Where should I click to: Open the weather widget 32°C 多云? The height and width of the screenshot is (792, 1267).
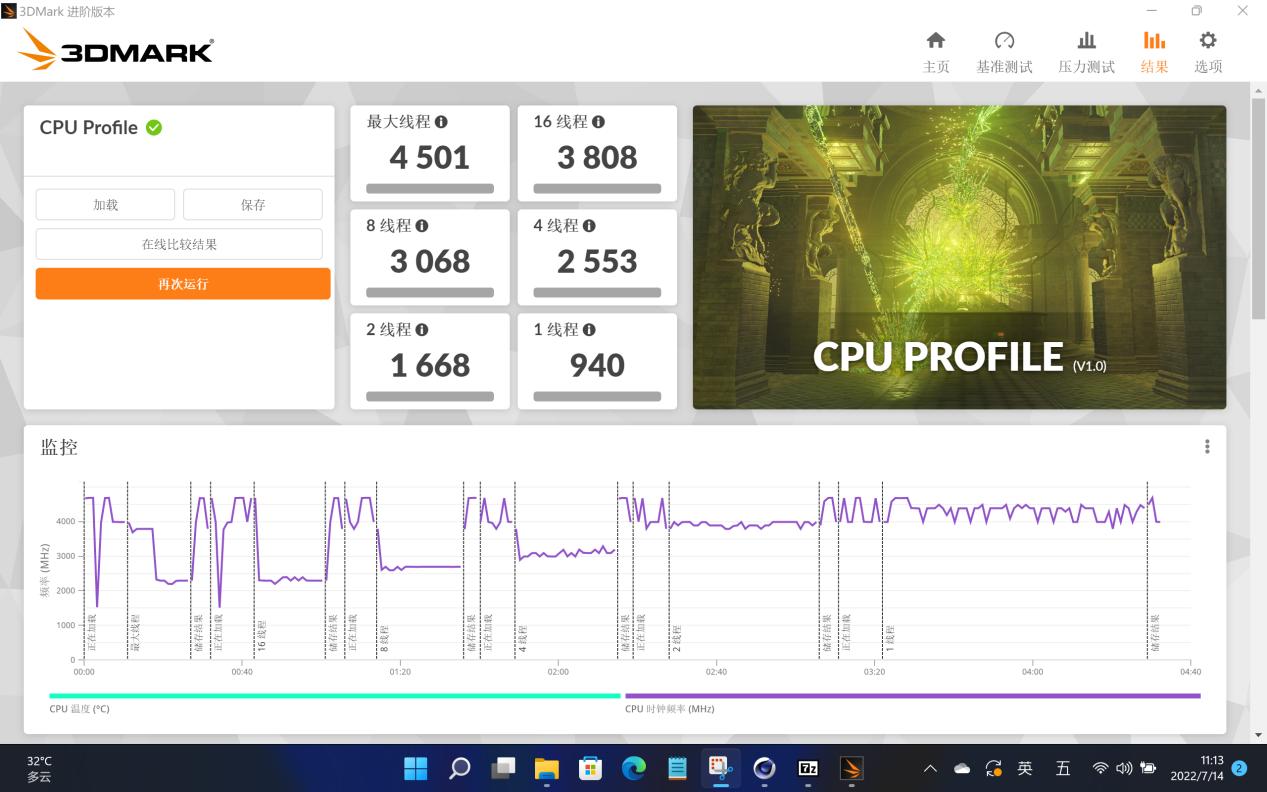tap(40, 768)
